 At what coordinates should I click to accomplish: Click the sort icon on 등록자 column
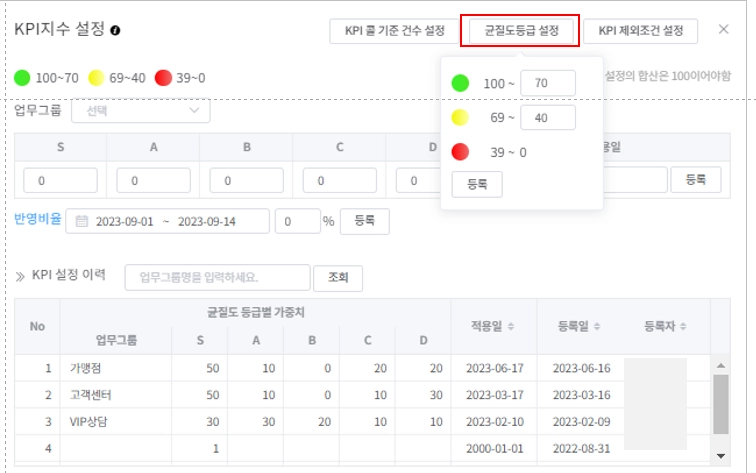pyautogui.click(x=683, y=326)
